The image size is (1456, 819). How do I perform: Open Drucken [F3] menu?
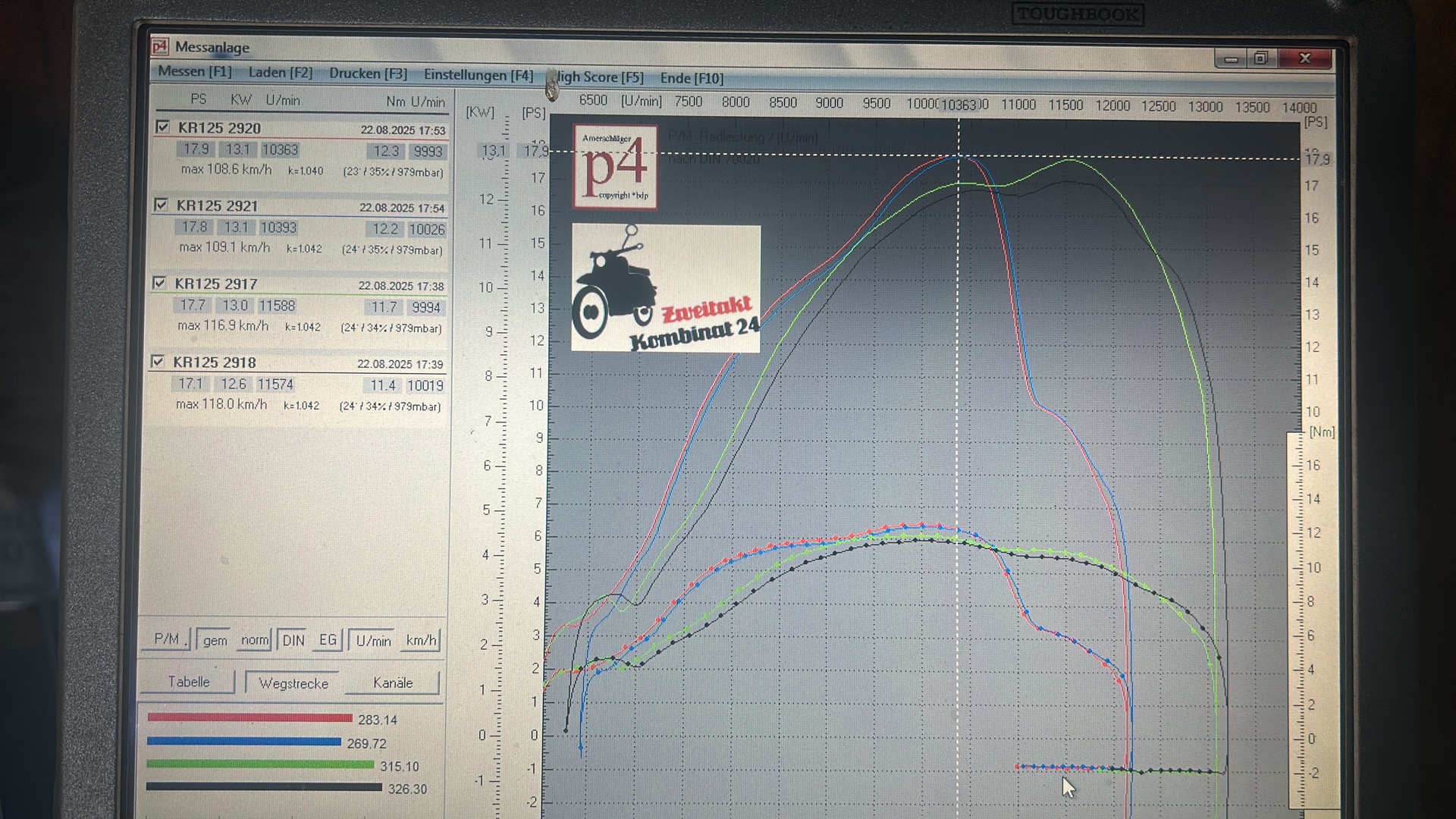tap(368, 74)
